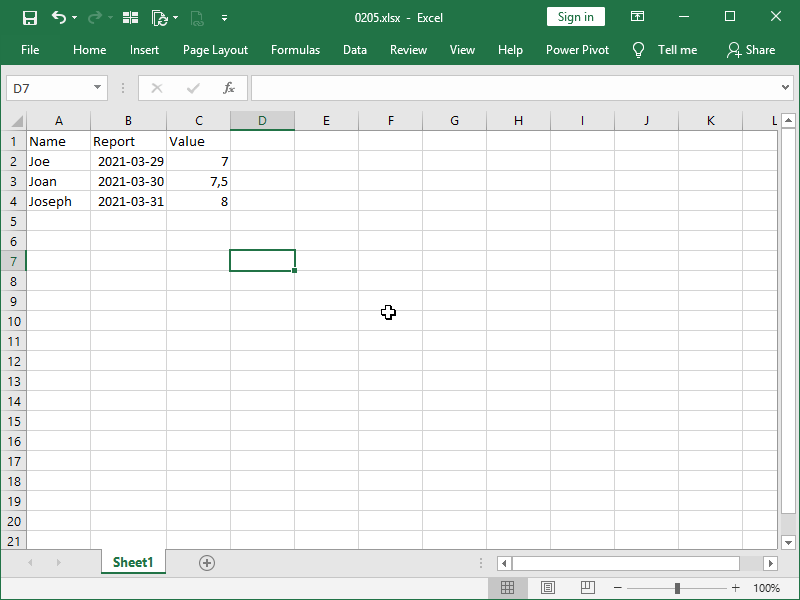
Task: Select Normal view in the status bar
Action: point(507,587)
